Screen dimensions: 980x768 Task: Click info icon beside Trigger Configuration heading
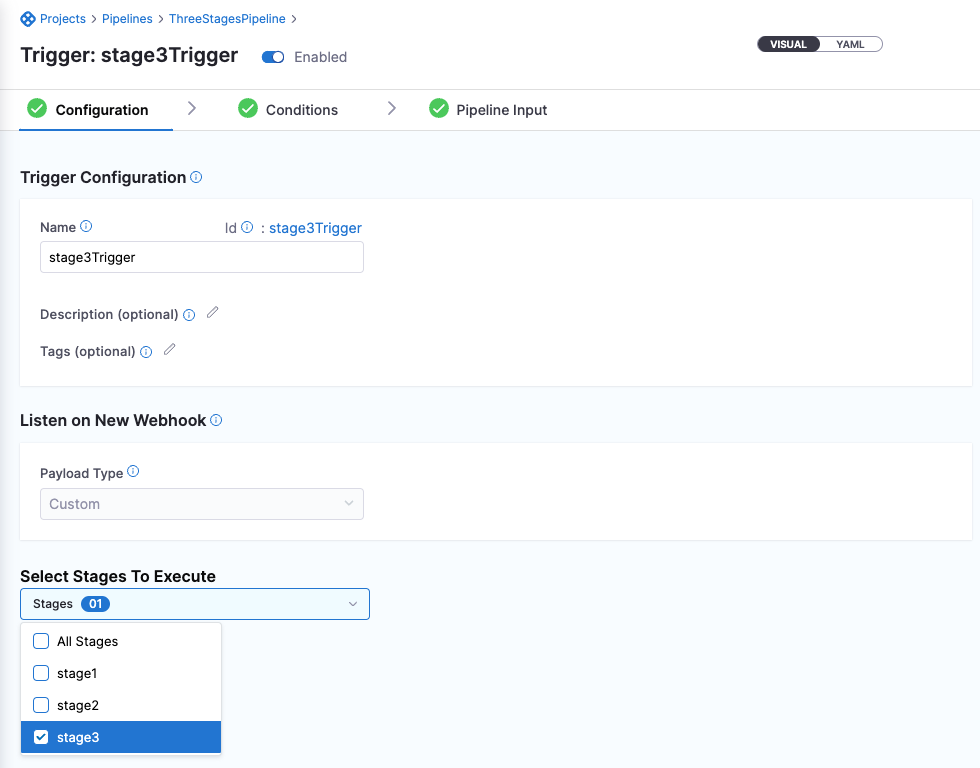196,177
